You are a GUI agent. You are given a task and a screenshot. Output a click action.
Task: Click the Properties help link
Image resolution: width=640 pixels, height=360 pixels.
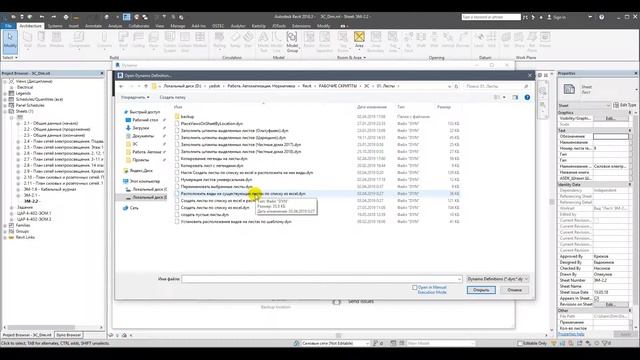click(571, 334)
